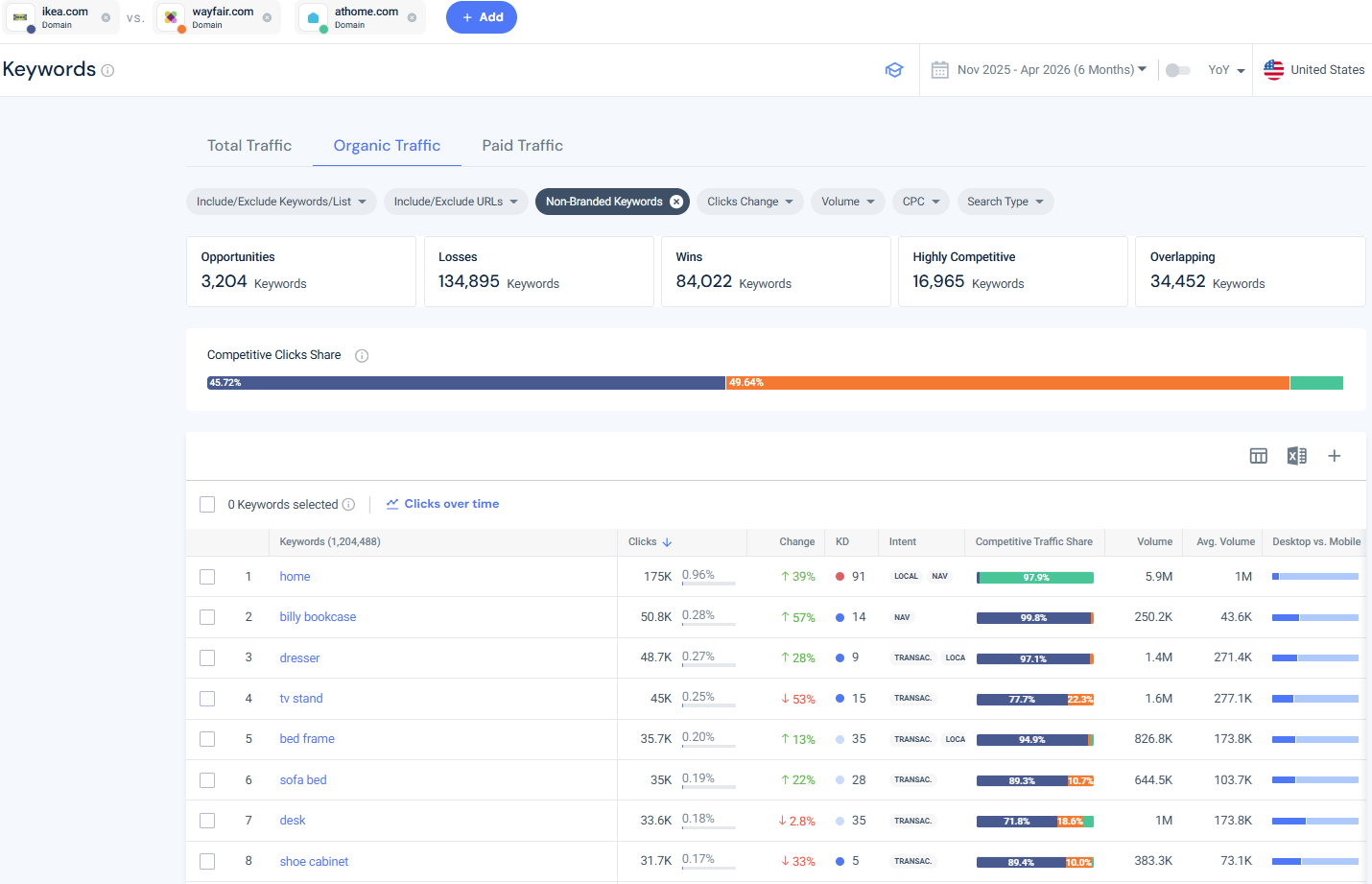Check the checkbox for 'dresser' row
Viewport: 1372px width, 884px height.
207,658
